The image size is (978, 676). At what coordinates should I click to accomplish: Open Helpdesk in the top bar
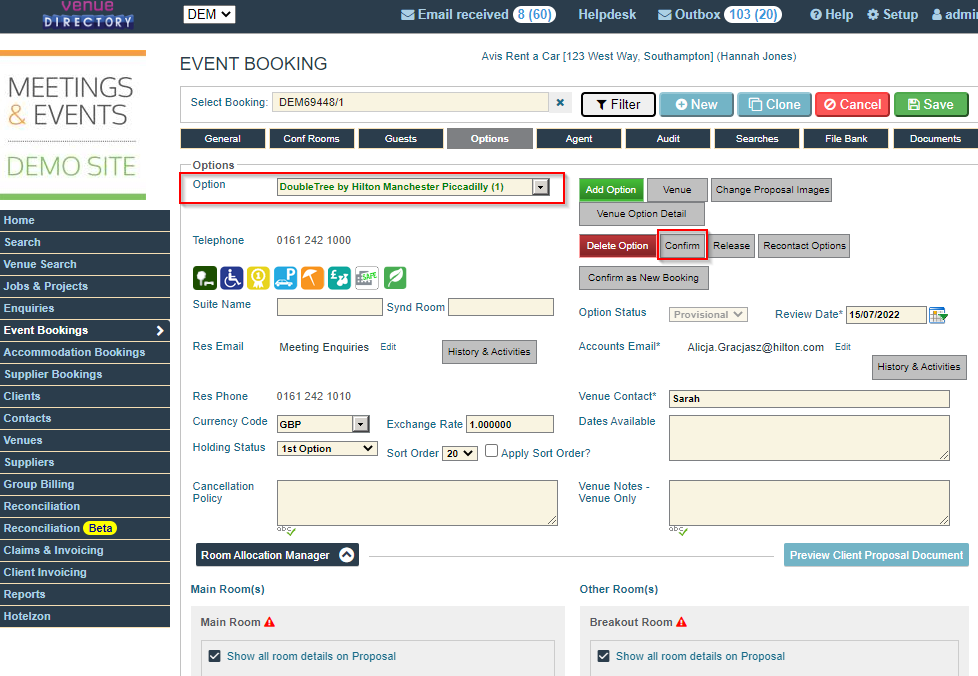tap(607, 14)
